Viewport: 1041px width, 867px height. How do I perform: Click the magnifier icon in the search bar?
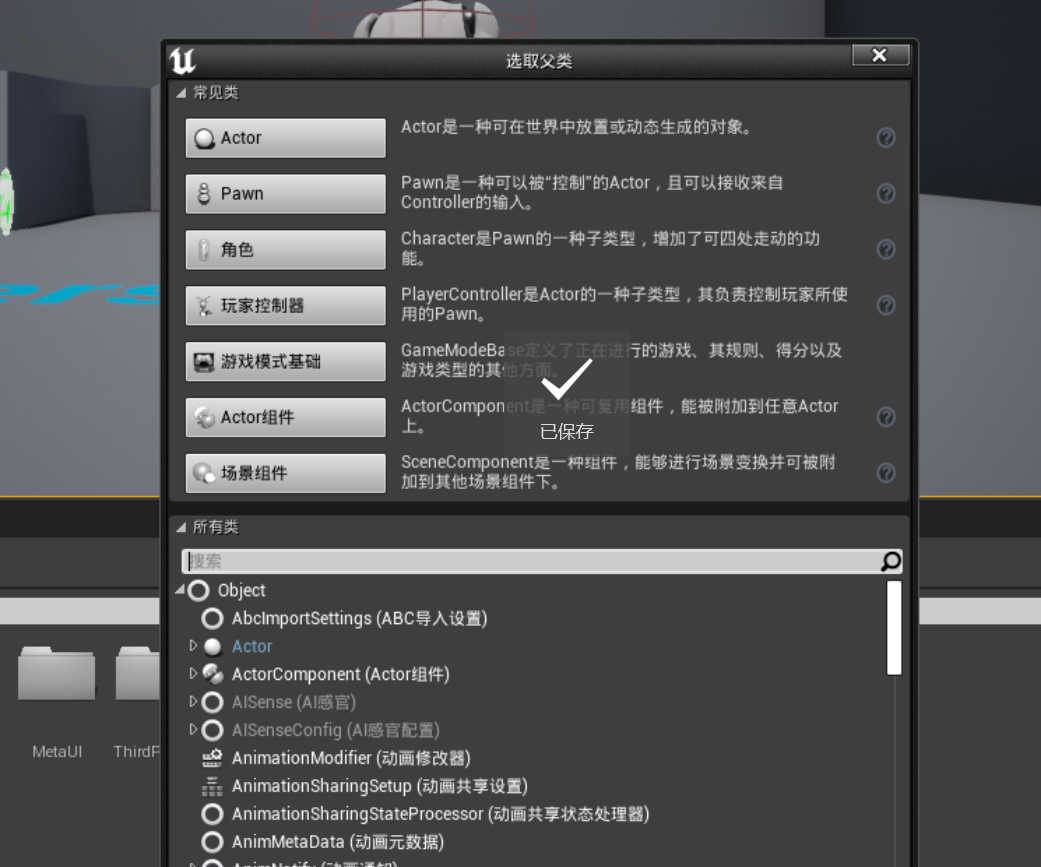[890, 562]
